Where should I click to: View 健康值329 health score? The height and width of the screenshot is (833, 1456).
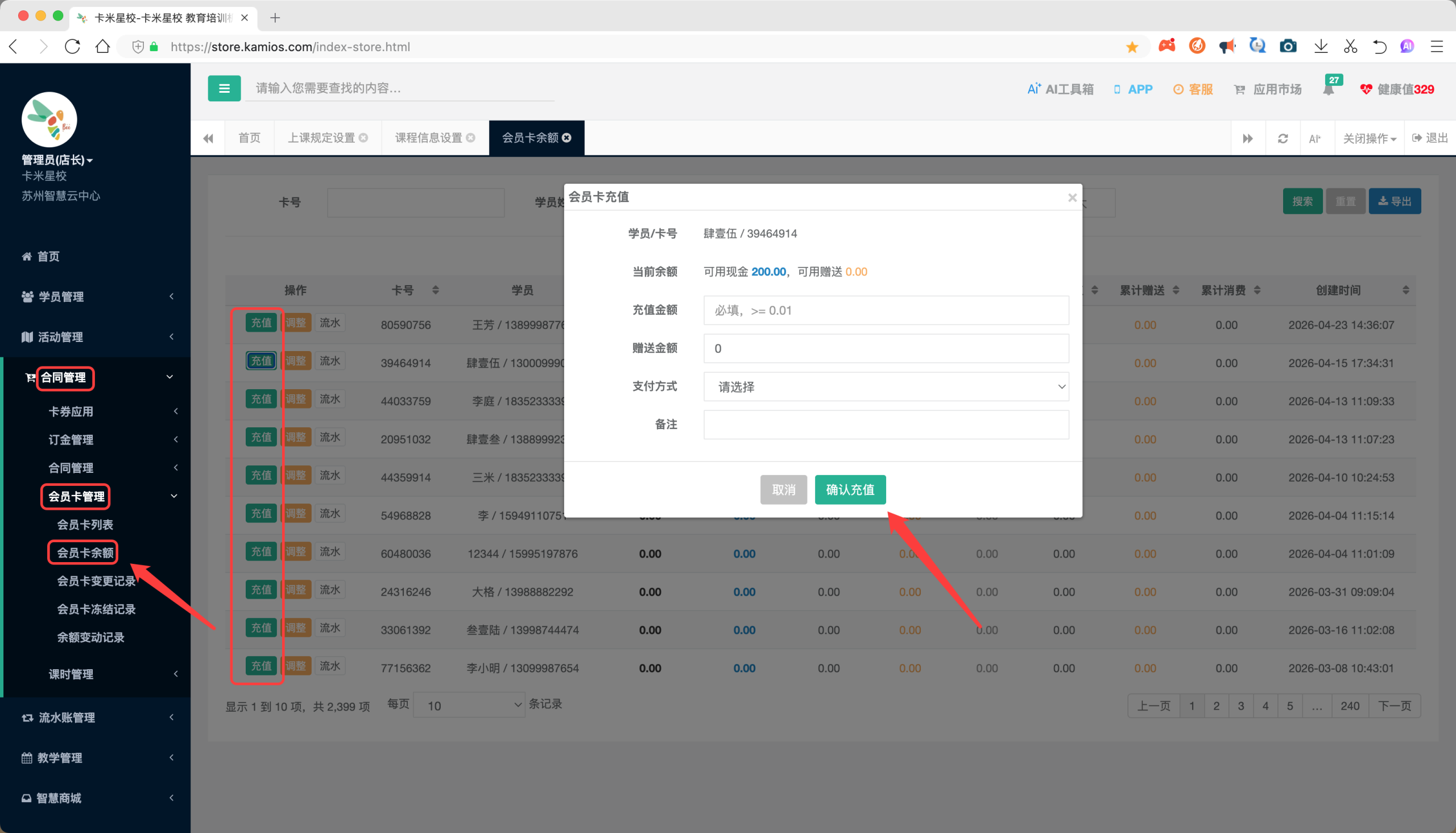(x=1397, y=89)
